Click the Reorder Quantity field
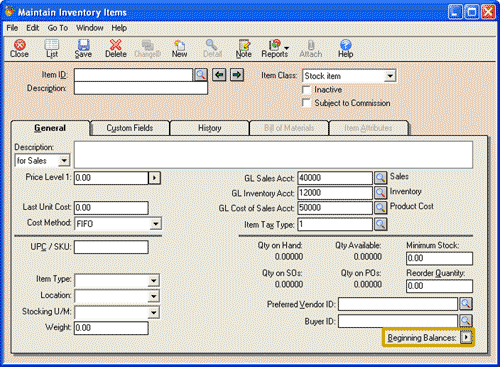Screen dimensions: 500x367 tap(439, 286)
